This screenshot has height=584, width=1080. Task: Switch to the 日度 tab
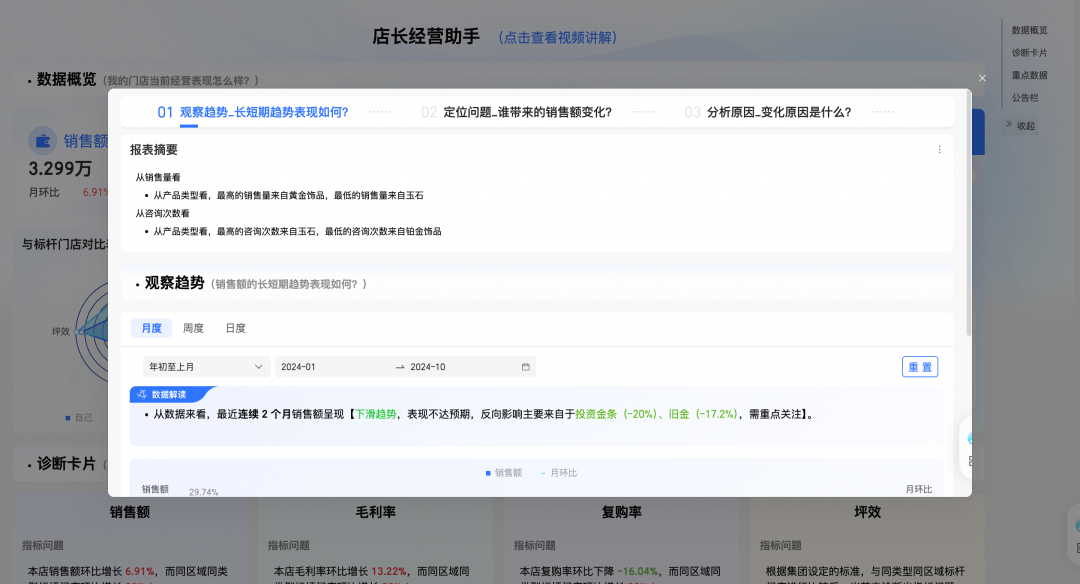pos(236,328)
